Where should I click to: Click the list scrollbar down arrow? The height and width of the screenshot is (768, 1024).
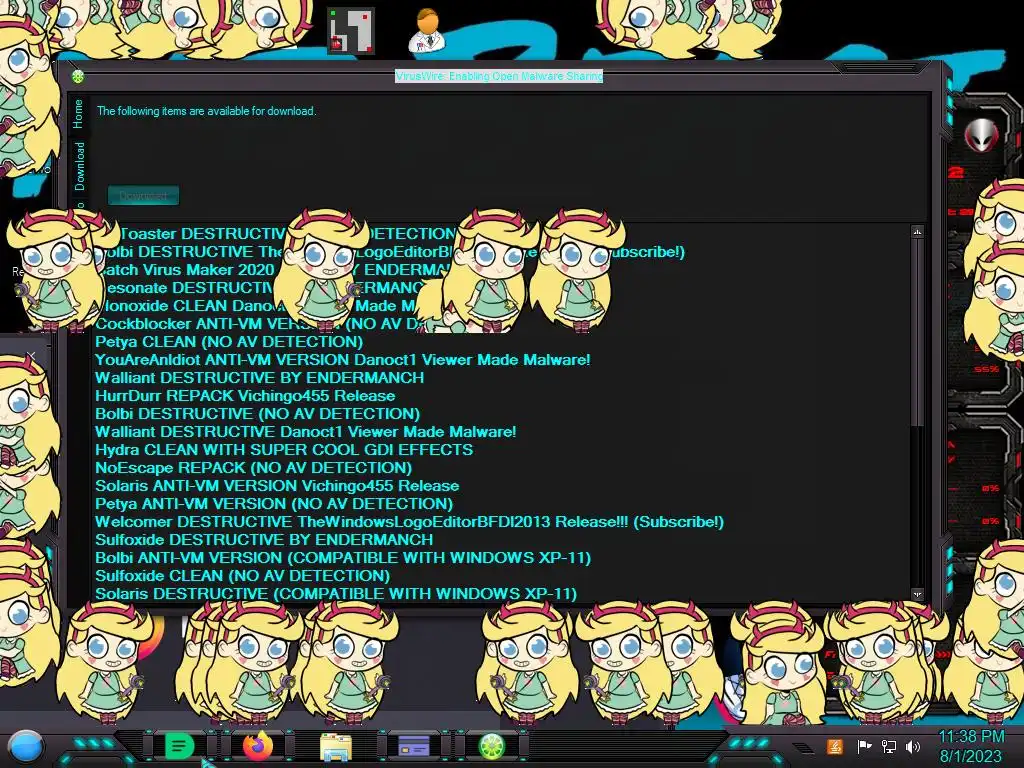[x=918, y=594]
